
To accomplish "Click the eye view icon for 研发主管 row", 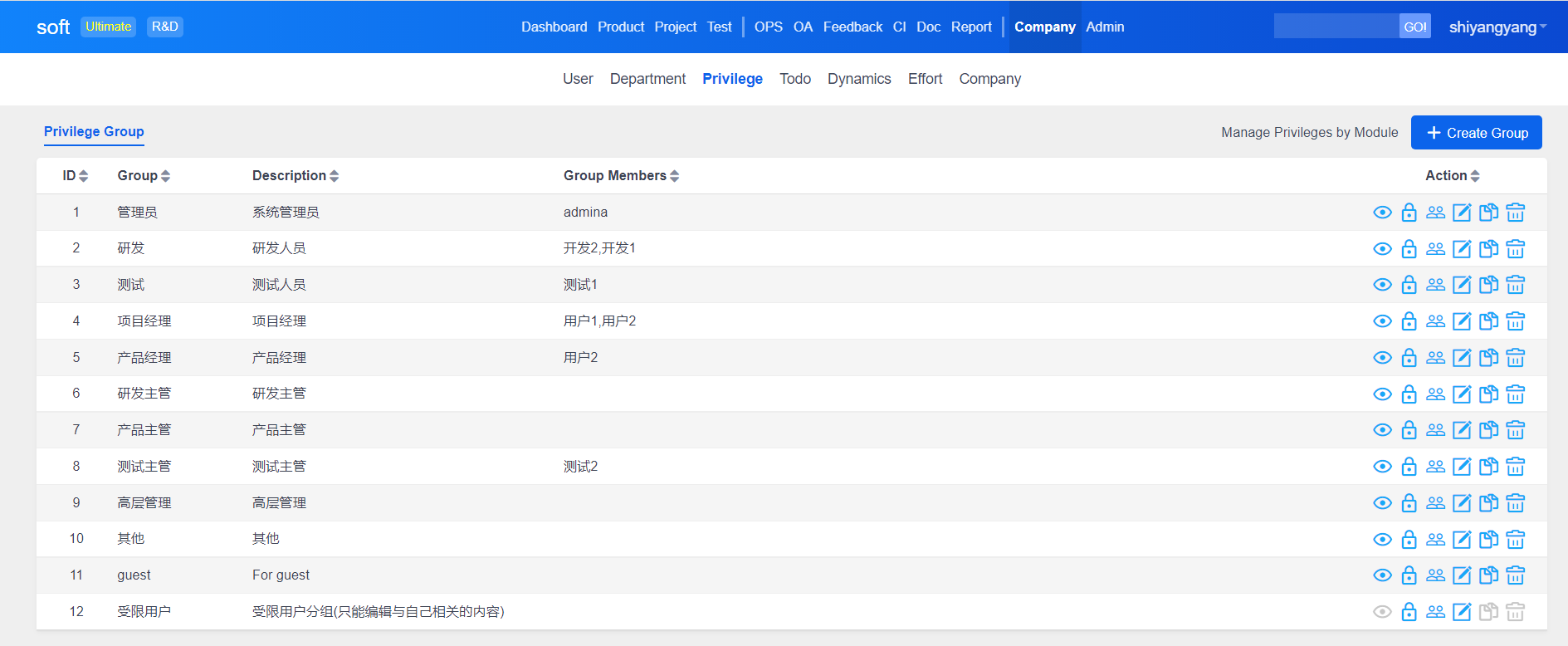I will 1382,394.
